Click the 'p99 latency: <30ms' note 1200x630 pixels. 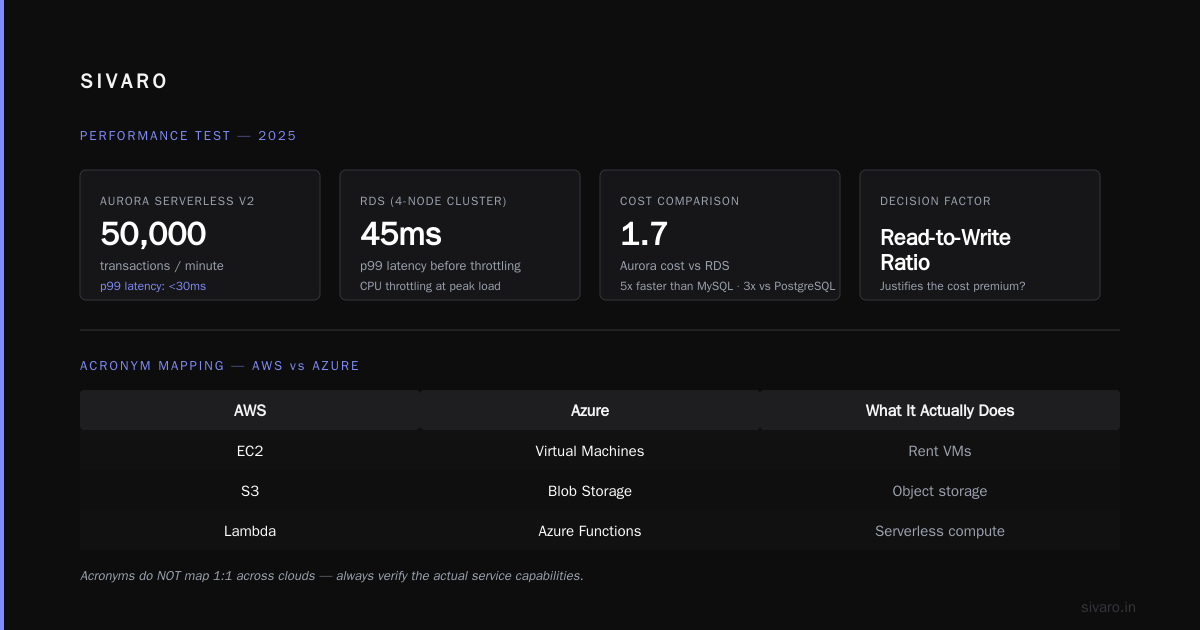pos(153,286)
